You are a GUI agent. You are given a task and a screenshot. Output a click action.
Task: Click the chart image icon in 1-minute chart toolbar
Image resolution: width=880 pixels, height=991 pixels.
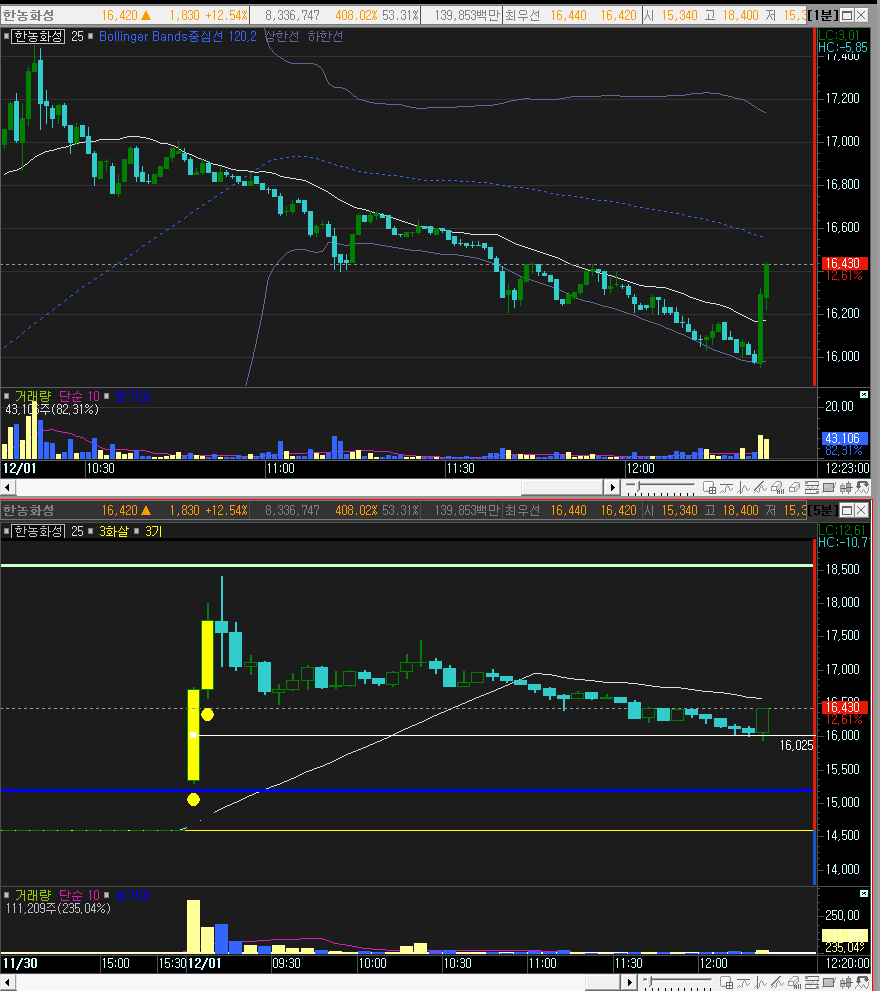829,487
